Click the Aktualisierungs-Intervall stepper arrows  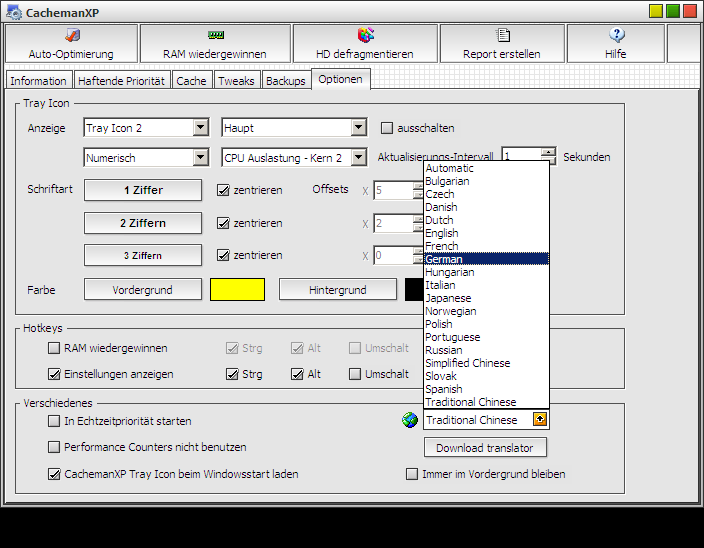(x=548, y=156)
